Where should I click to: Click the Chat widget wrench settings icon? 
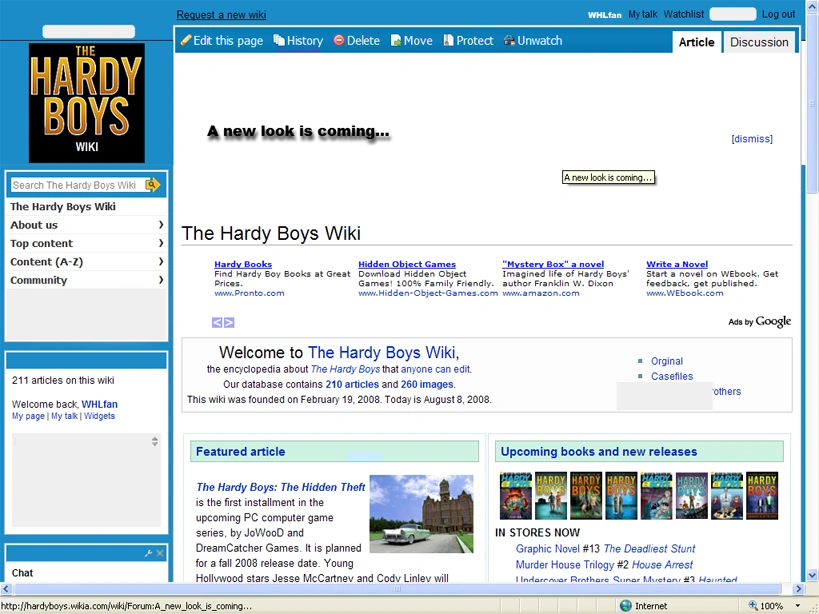[148, 553]
